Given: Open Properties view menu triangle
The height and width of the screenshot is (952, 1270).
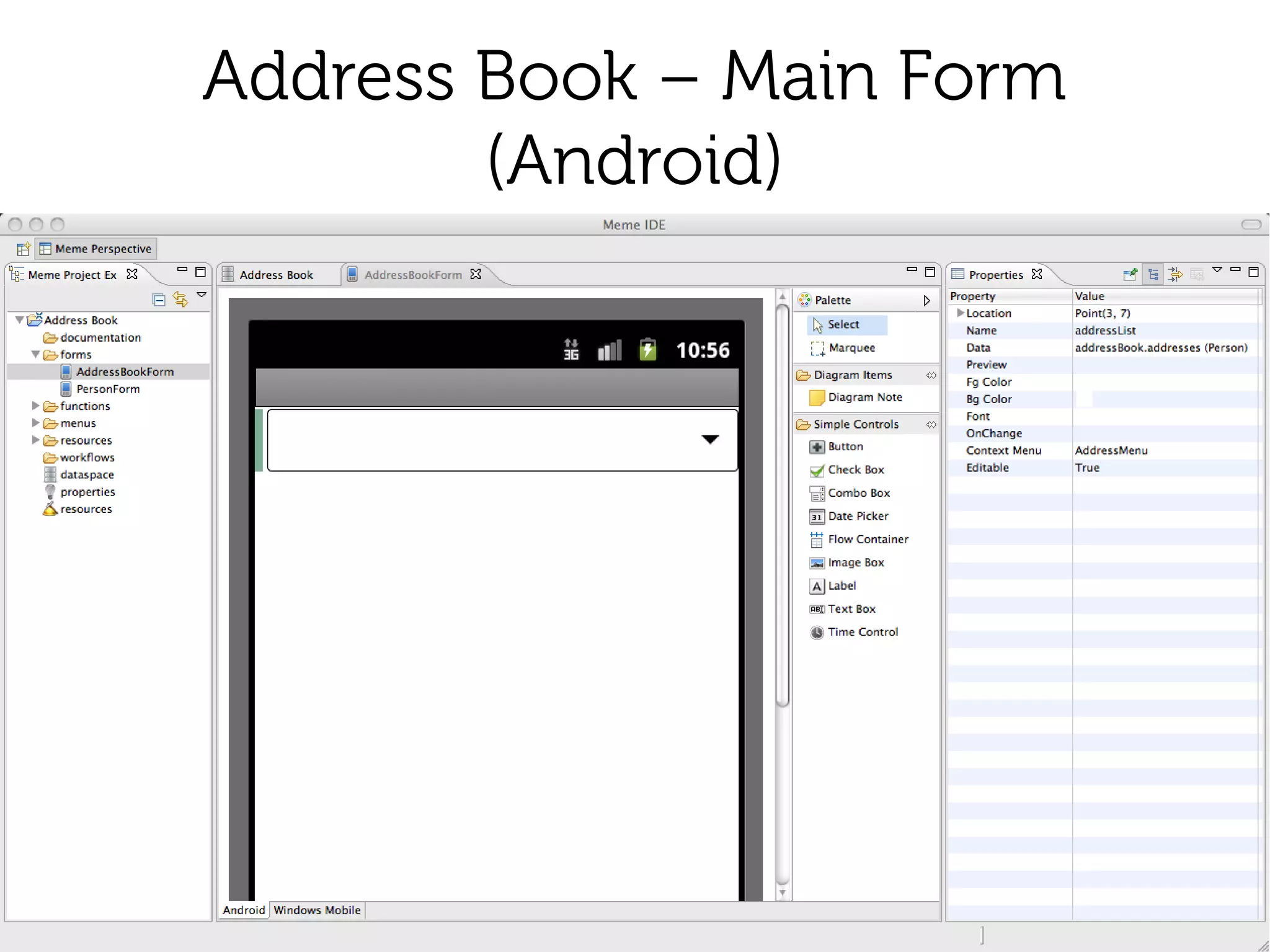Looking at the screenshot, I should click(1217, 270).
